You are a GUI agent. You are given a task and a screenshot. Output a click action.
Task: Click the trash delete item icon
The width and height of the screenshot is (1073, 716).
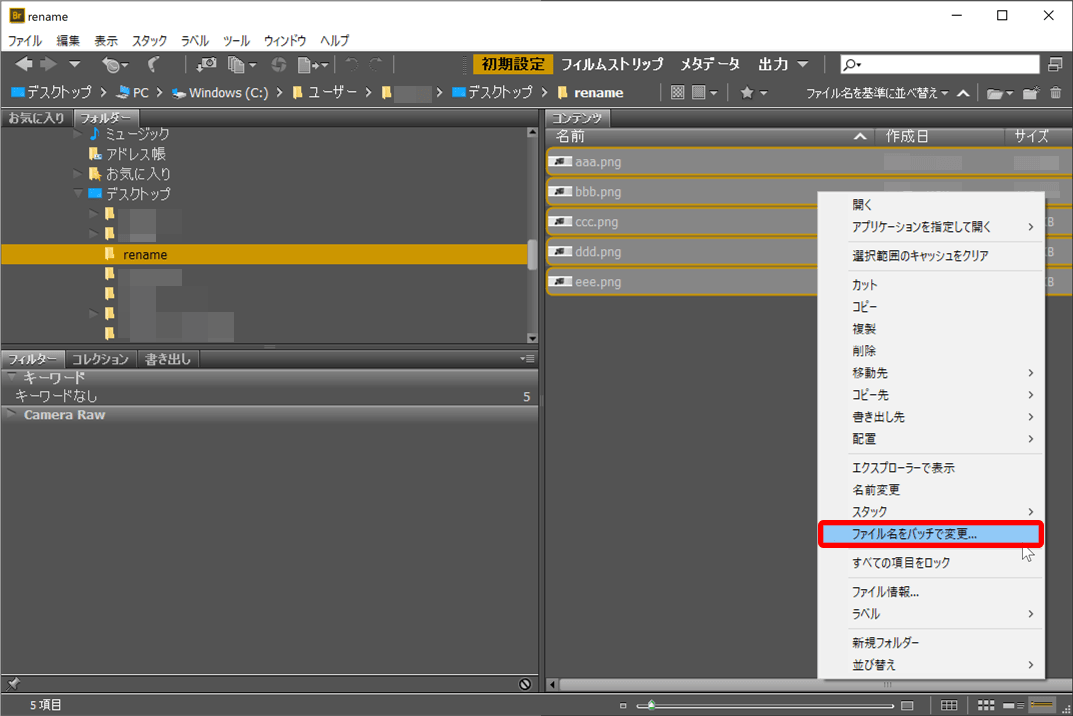pos(1056,92)
